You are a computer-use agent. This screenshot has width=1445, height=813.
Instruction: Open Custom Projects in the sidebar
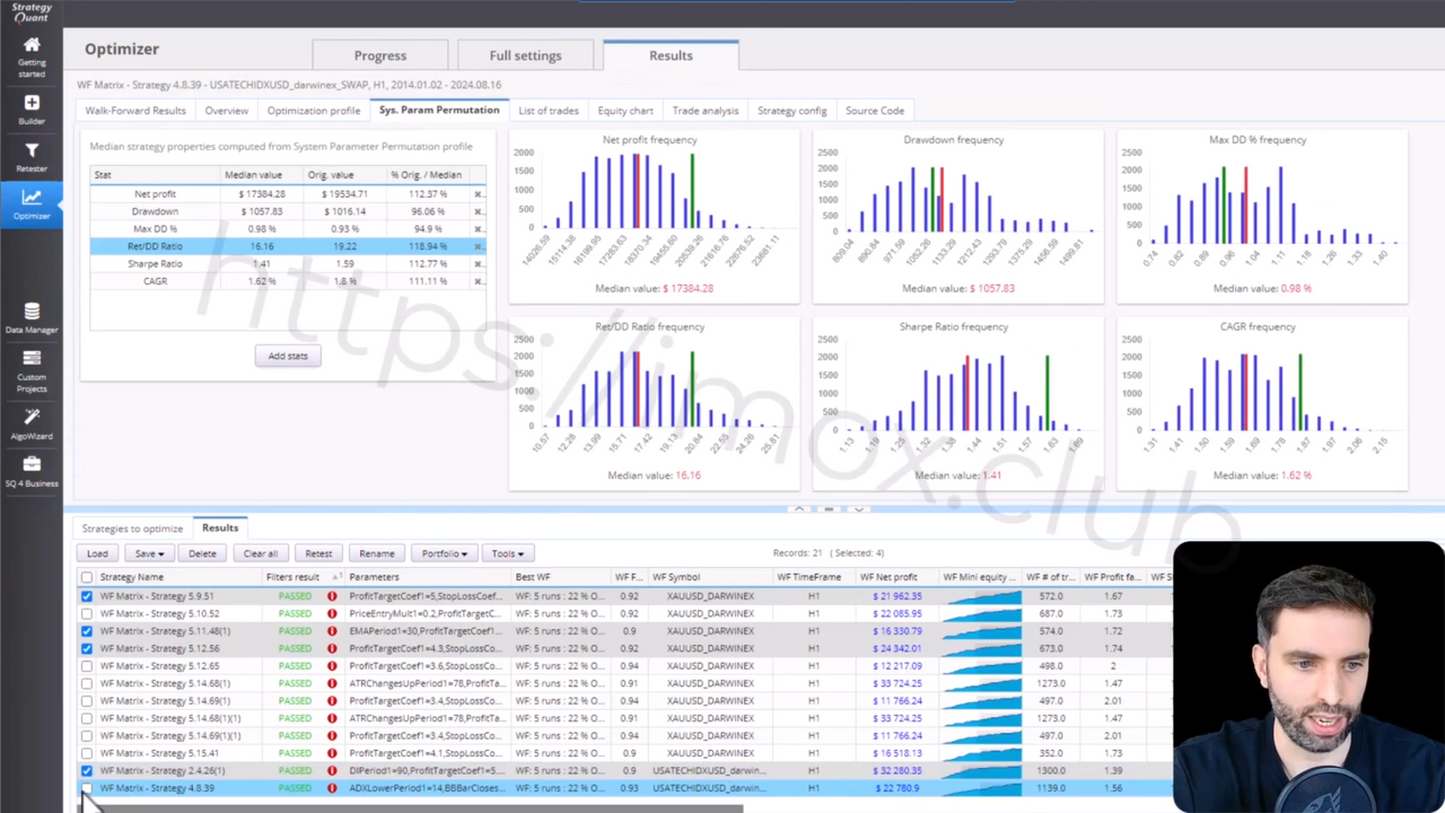point(31,371)
